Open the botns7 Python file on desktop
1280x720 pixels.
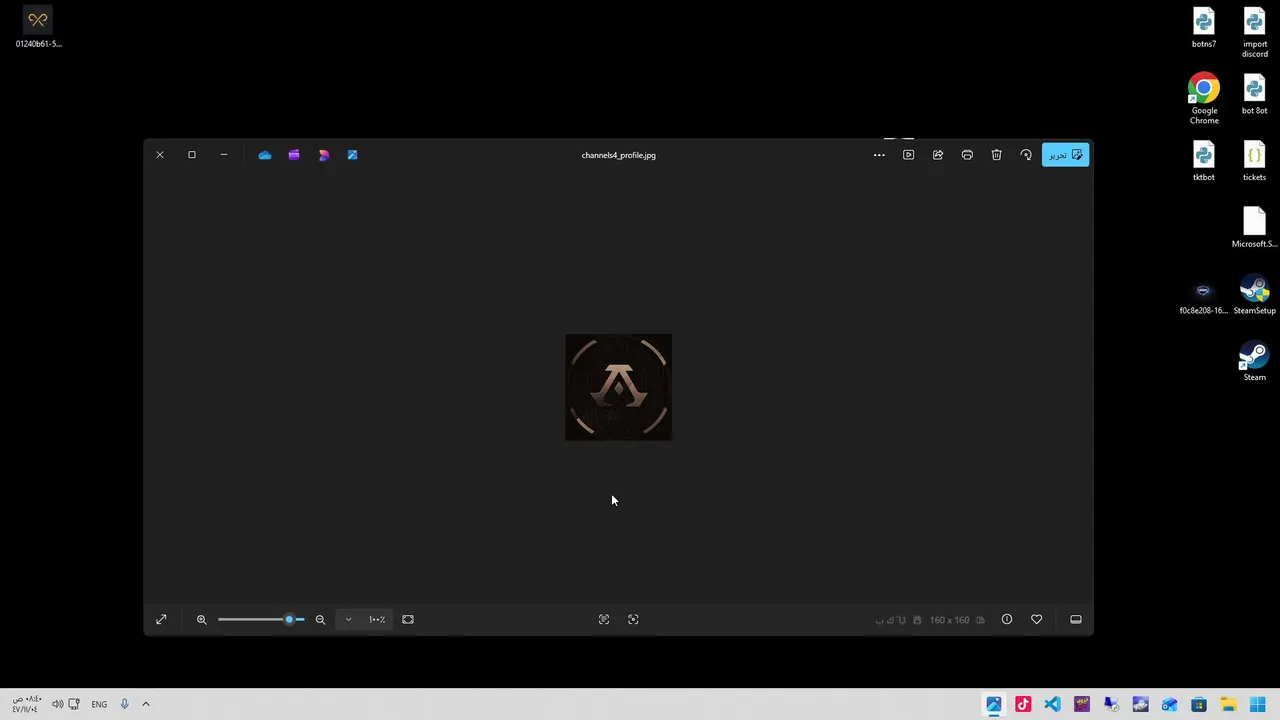click(1204, 28)
